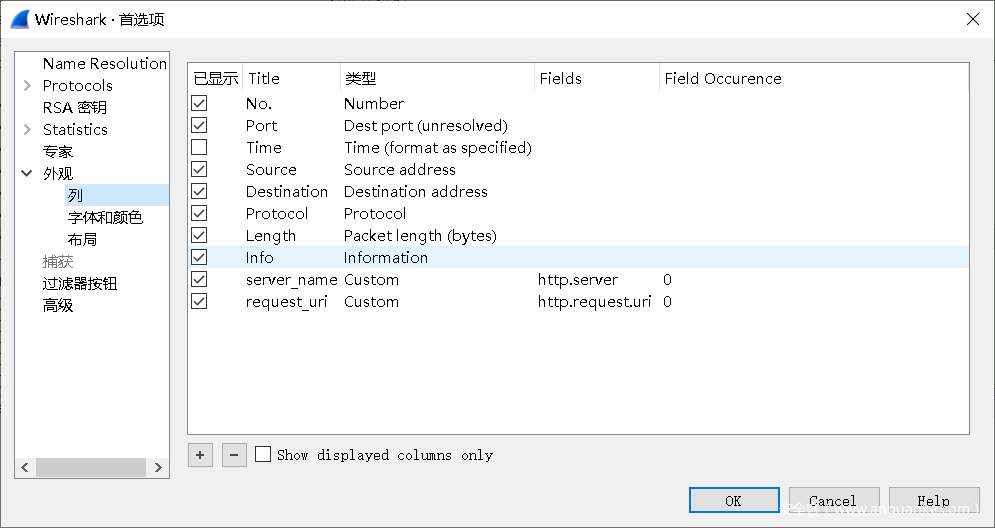Click the minus button to remove column

pyautogui.click(x=233, y=455)
